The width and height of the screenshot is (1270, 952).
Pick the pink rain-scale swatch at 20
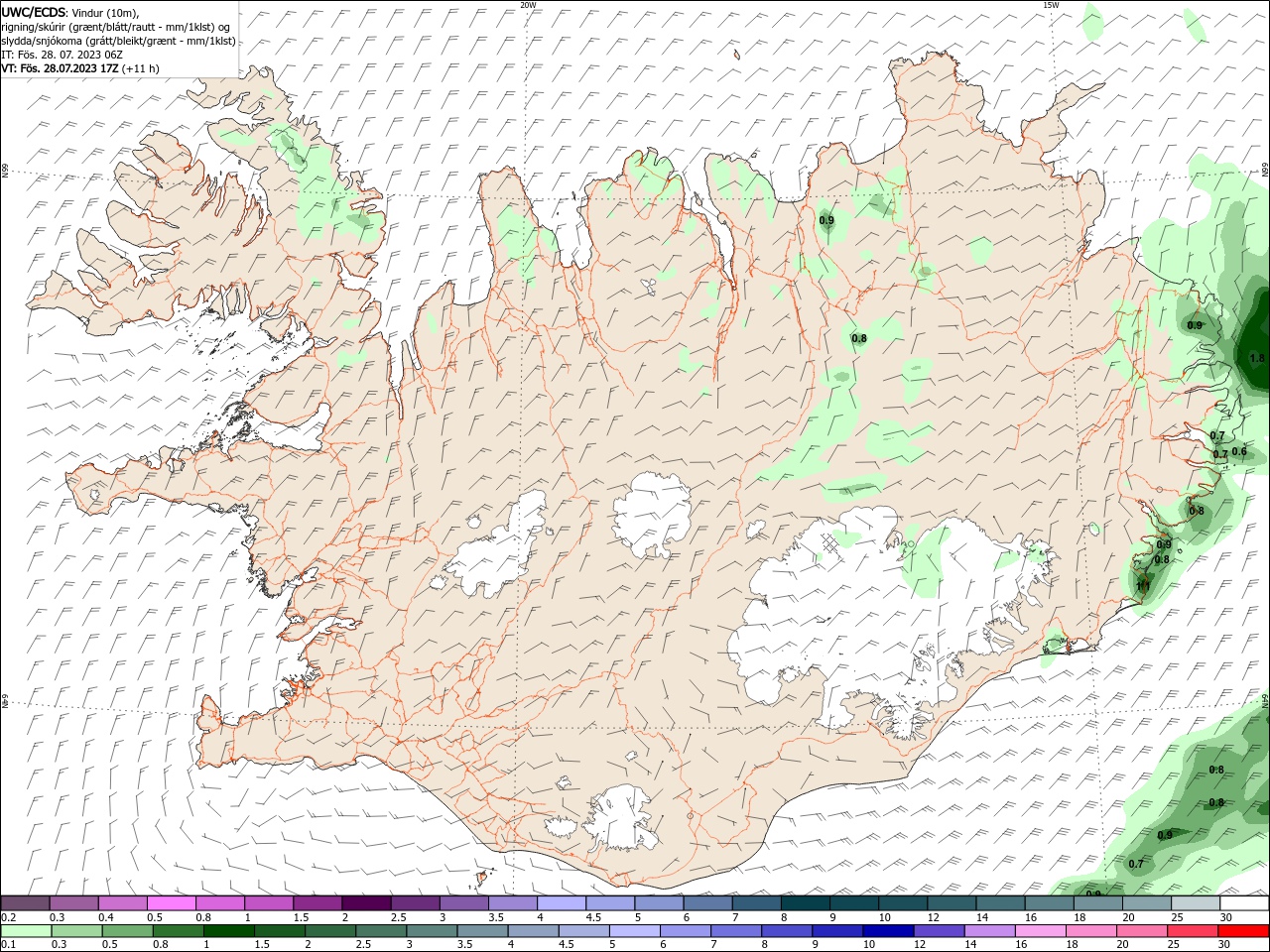pyautogui.click(x=1143, y=931)
